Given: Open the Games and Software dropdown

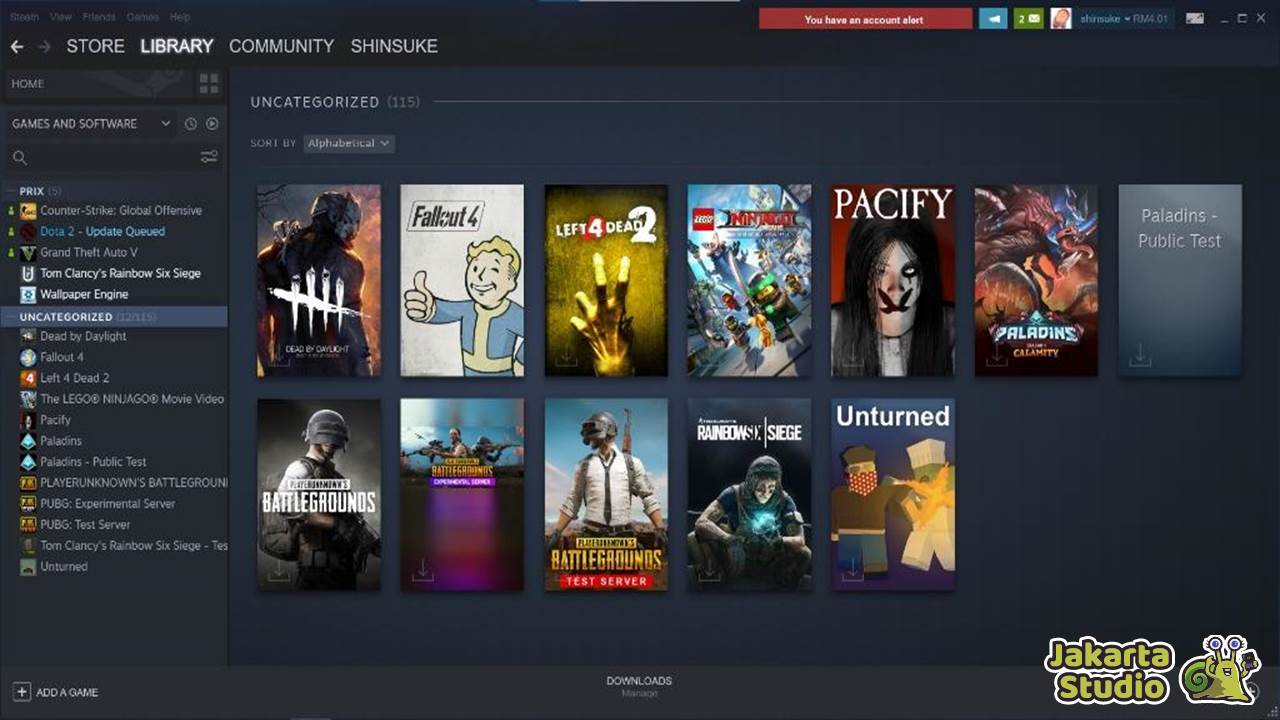Looking at the screenshot, I should (91, 124).
